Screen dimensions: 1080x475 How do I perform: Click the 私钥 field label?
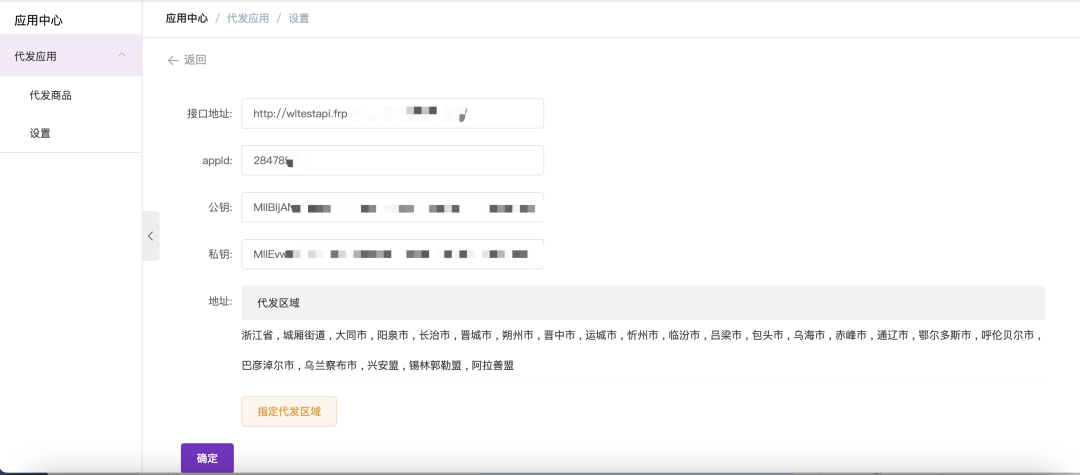220,254
